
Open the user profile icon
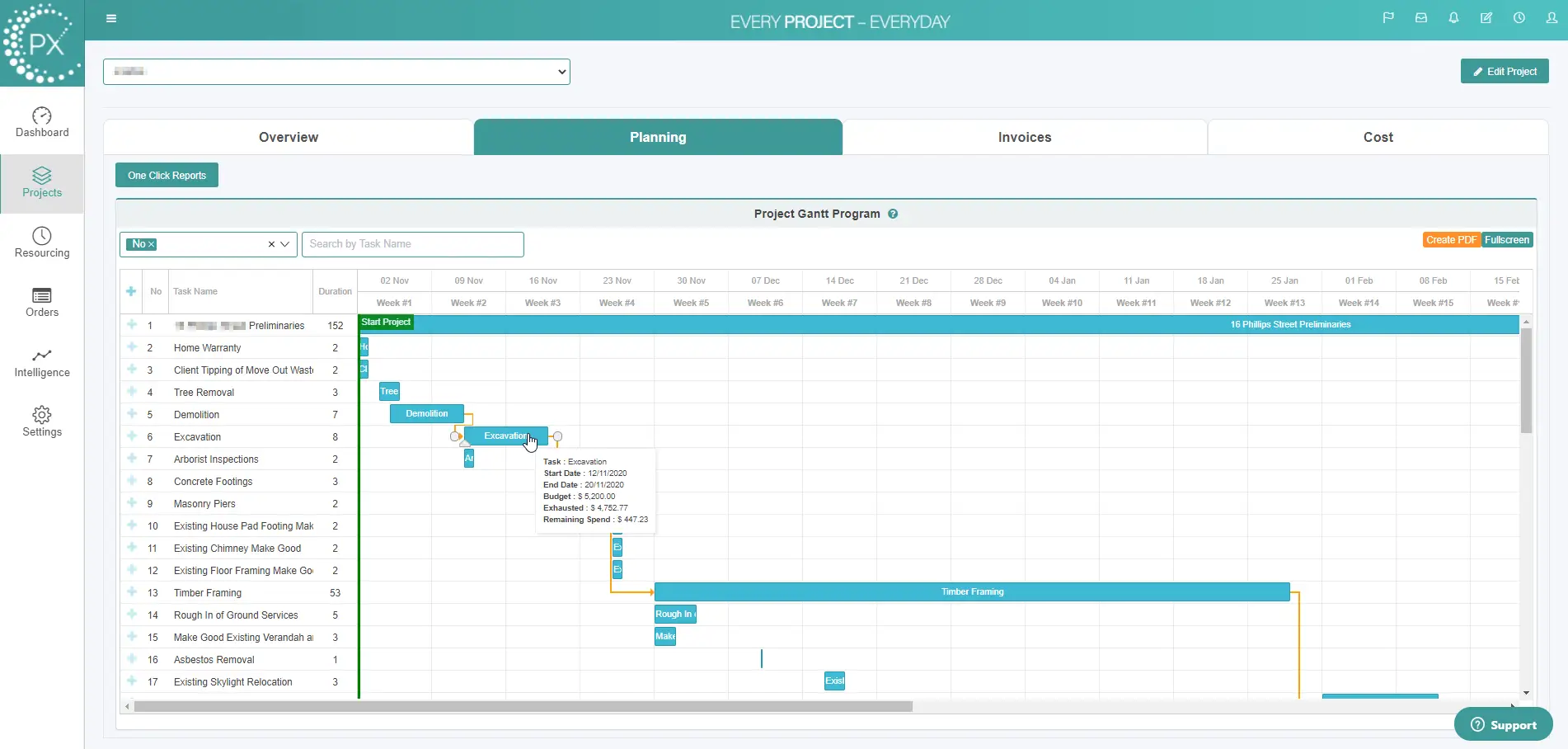coord(1552,18)
